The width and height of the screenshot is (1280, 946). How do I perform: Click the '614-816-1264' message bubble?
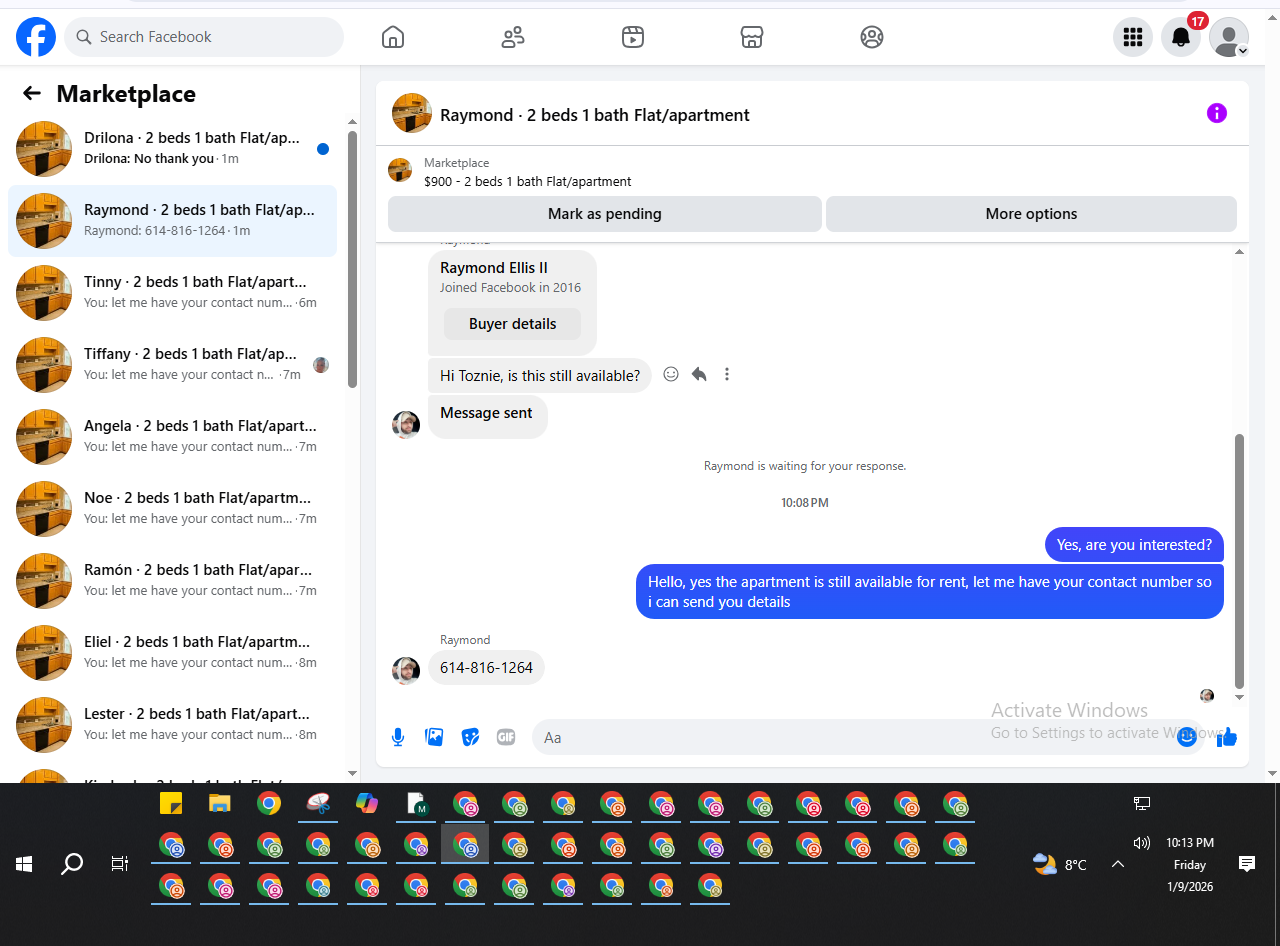(486, 668)
